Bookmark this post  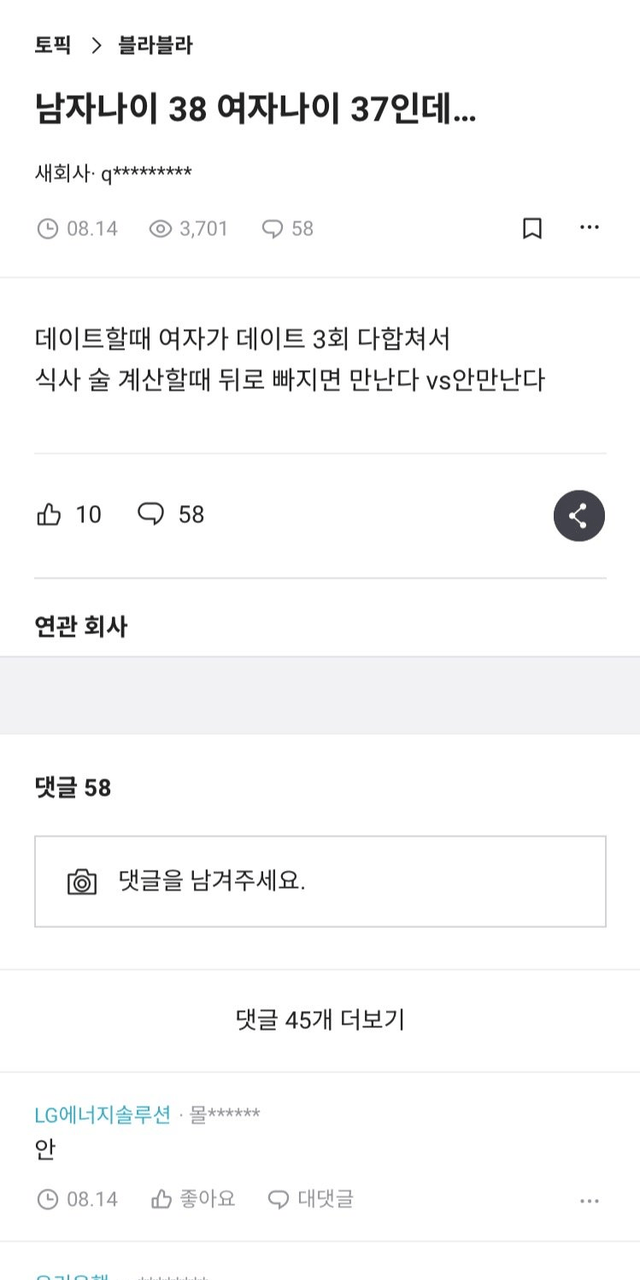532,229
